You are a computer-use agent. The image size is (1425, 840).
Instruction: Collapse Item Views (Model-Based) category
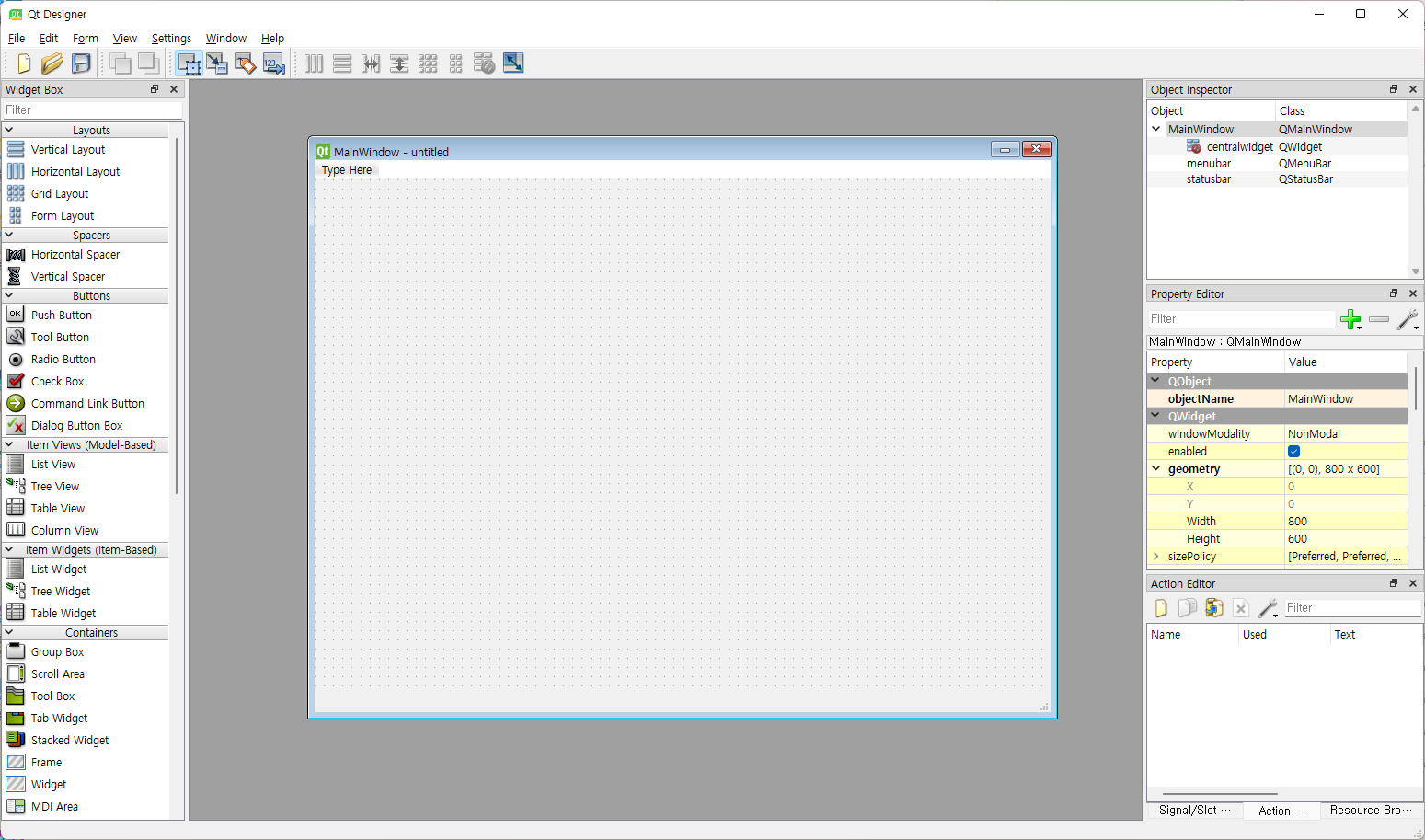pos(9,444)
